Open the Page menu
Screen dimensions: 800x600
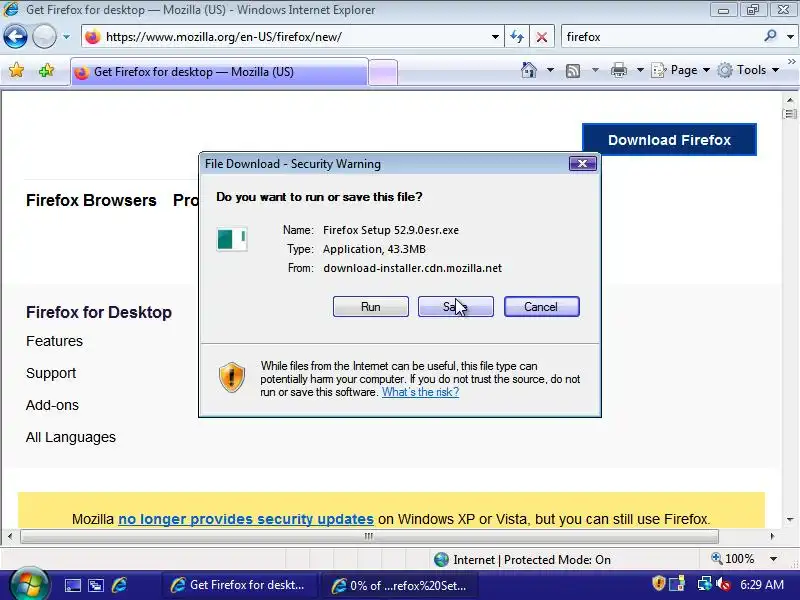click(x=681, y=70)
